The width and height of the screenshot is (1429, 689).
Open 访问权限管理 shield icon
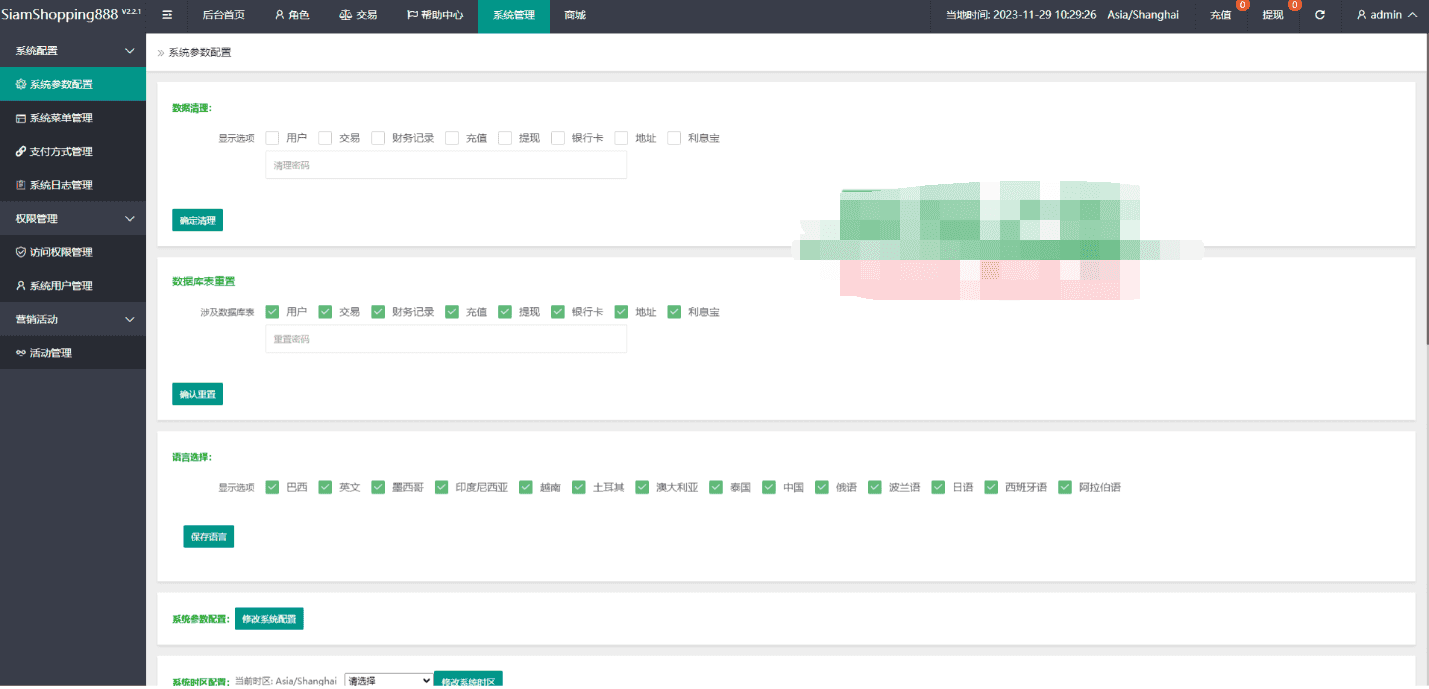(21, 252)
